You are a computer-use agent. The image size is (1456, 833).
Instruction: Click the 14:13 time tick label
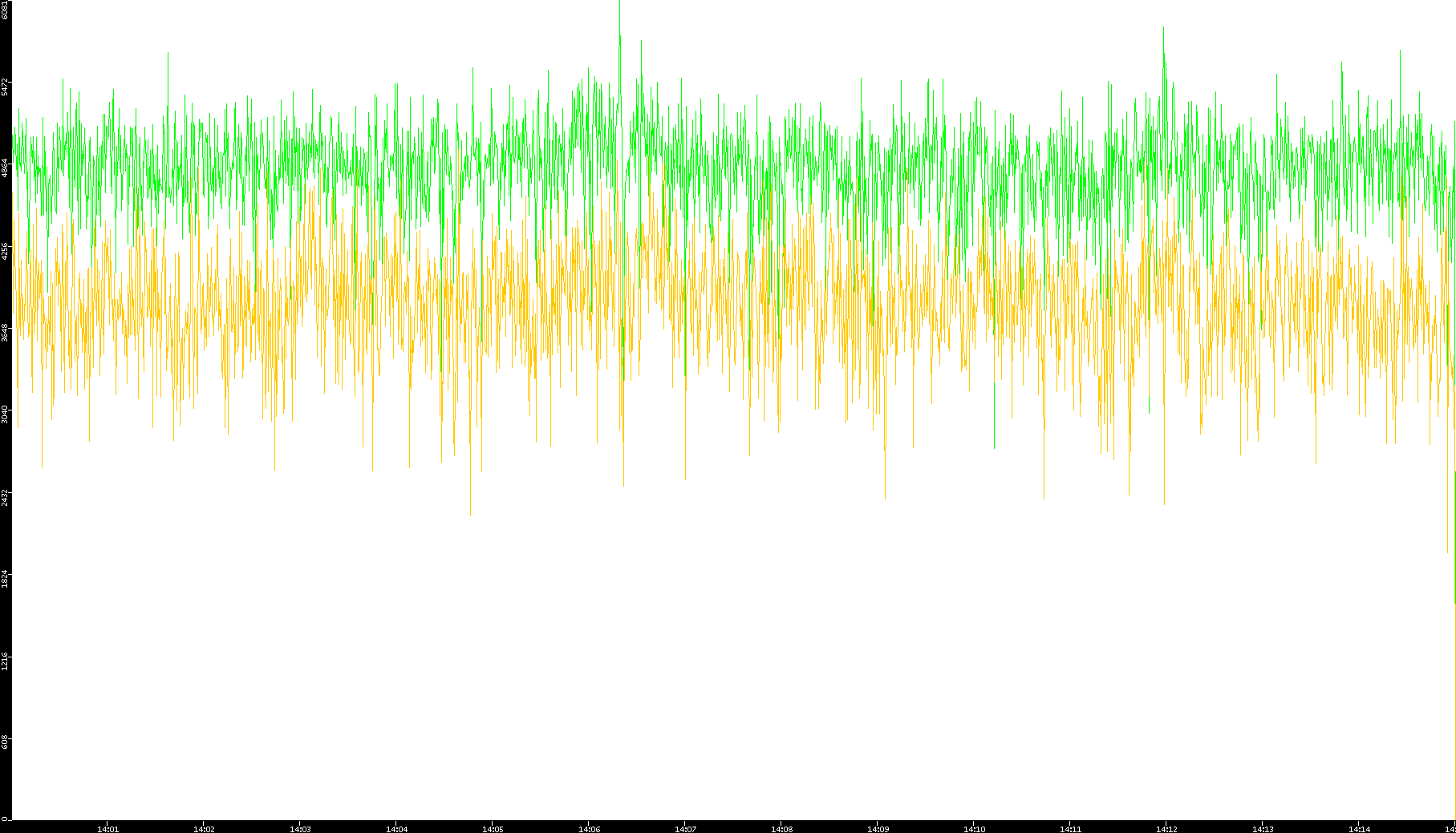[x=1263, y=829]
